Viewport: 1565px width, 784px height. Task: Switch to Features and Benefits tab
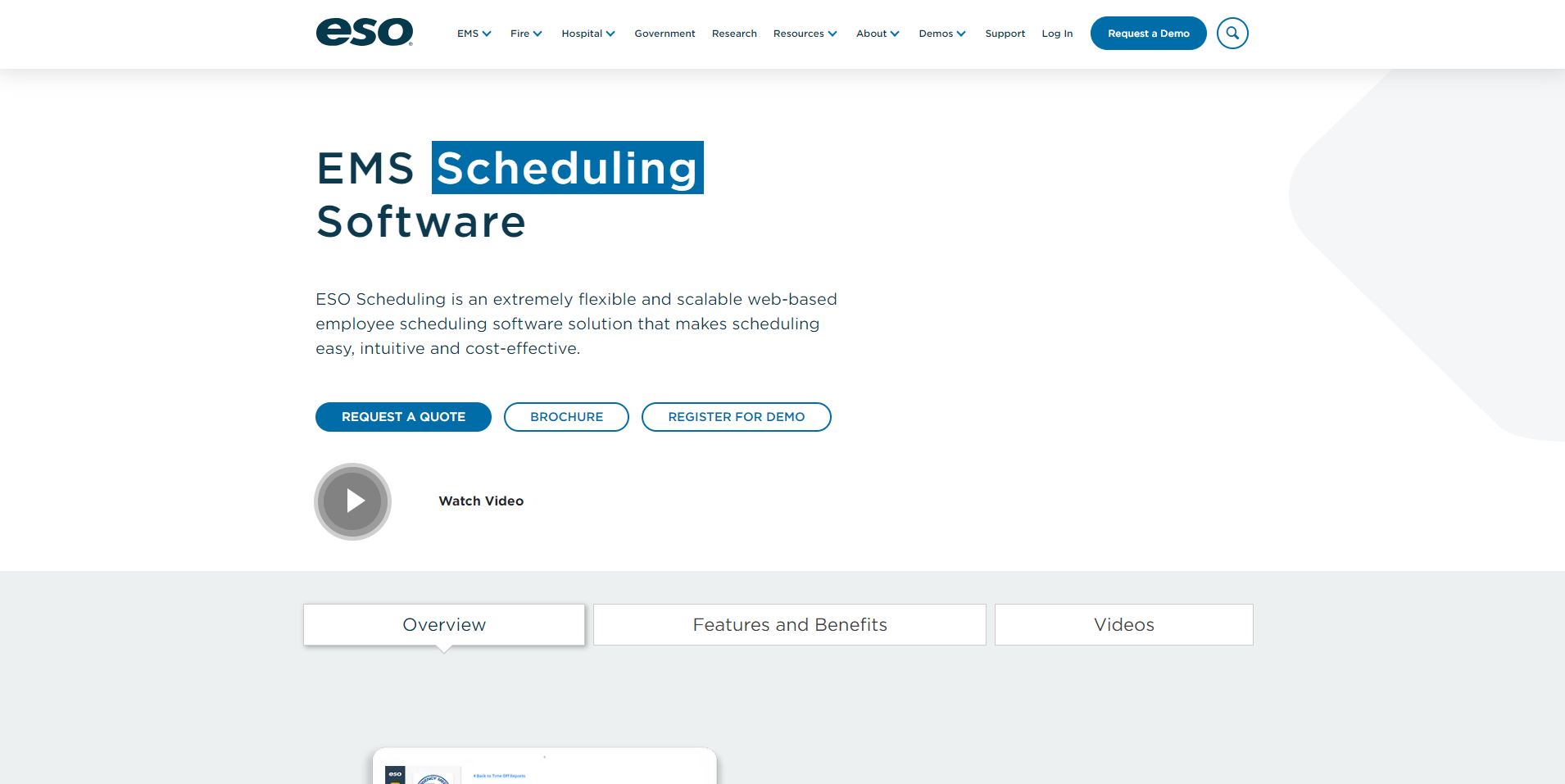pyautogui.click(x=790, y=625)
